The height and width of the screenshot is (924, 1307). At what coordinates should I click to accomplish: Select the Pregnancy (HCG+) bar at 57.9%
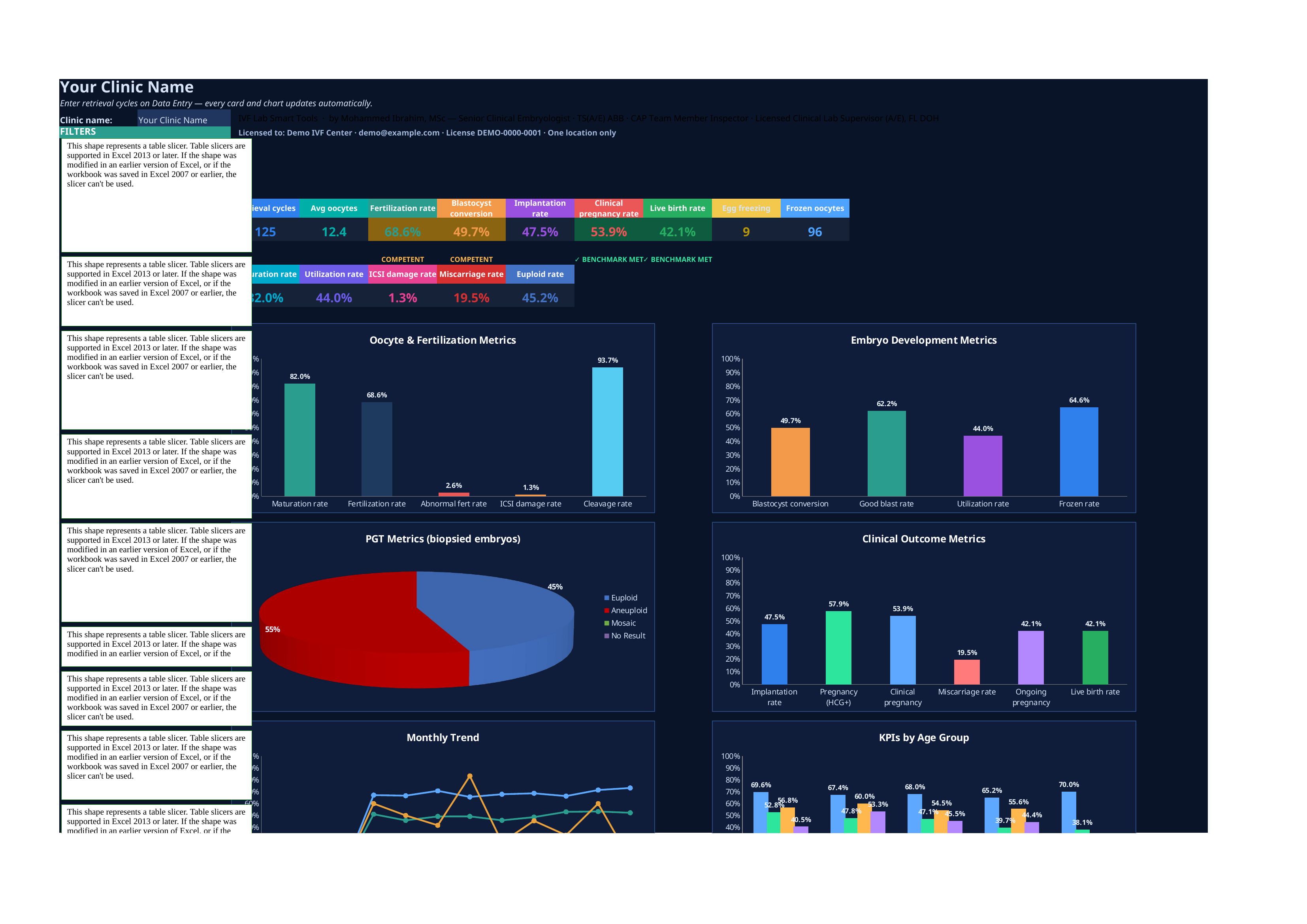838,647
